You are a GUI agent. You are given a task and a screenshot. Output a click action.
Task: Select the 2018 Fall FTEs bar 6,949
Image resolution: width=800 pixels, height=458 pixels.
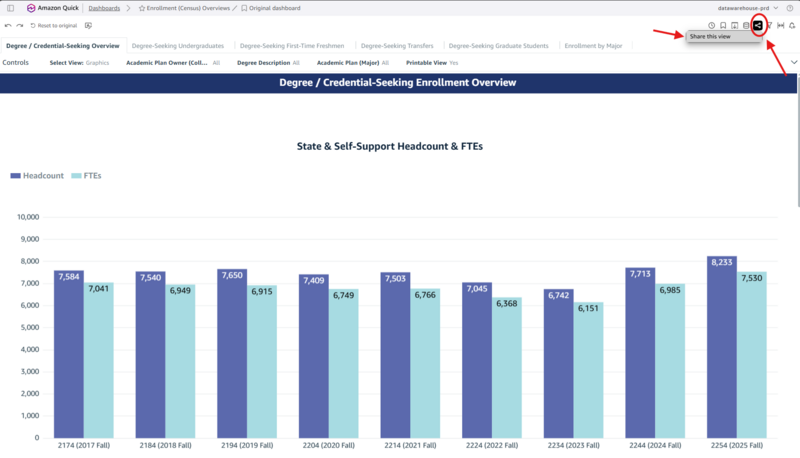click(x=180, y=361)
